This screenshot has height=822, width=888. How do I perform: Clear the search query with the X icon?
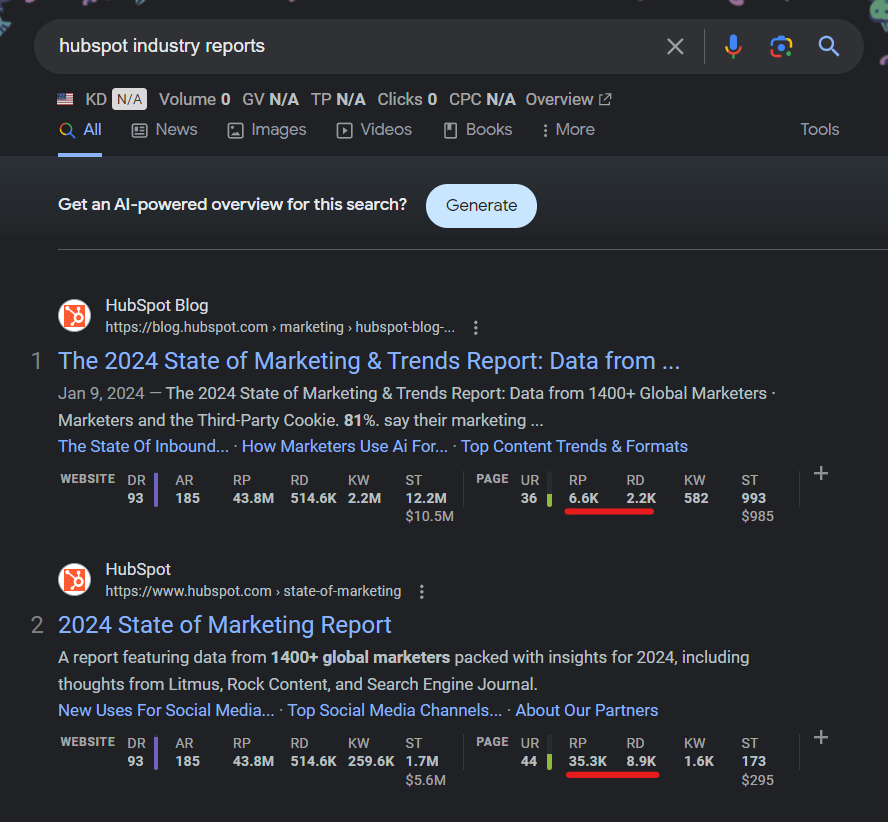coord(674,46)
